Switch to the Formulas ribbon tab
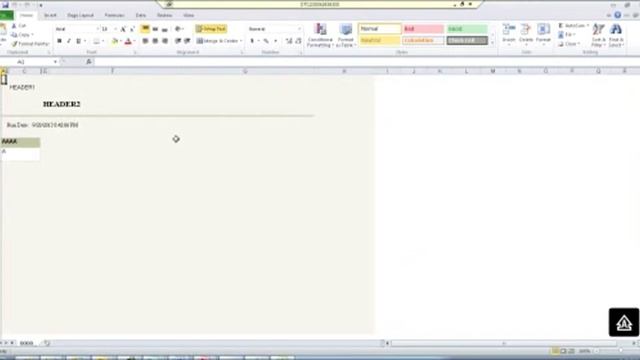This screenshot has width=640, height=360. tap(114, 16)
